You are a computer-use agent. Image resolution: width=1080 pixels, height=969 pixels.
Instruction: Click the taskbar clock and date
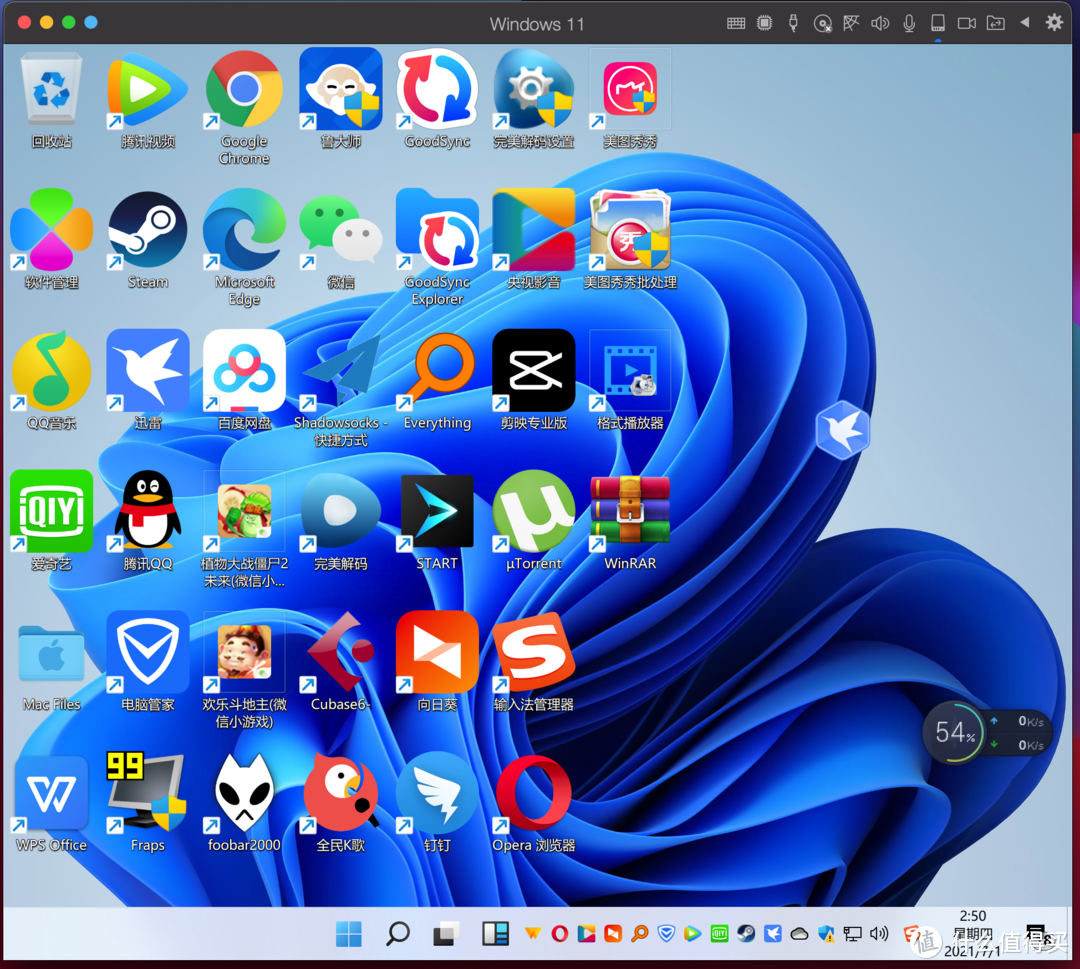(972, 933)
